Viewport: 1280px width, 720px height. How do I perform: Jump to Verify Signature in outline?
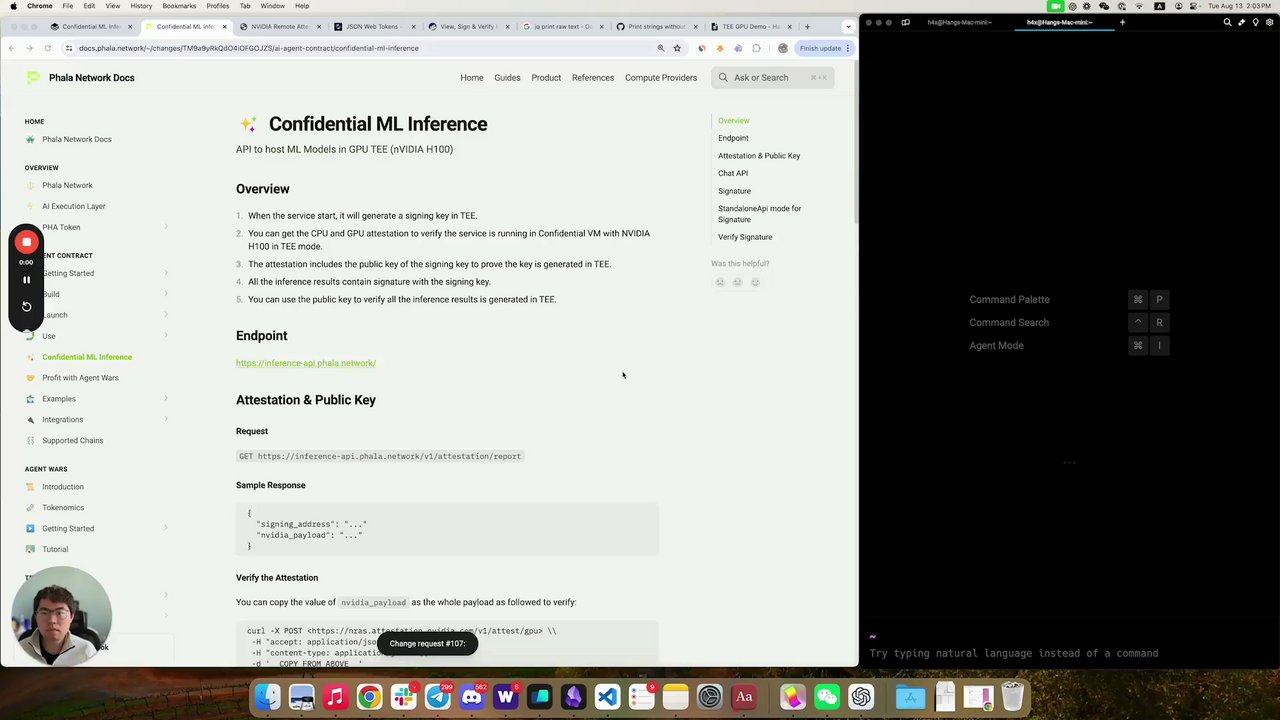tap(745, 237)
